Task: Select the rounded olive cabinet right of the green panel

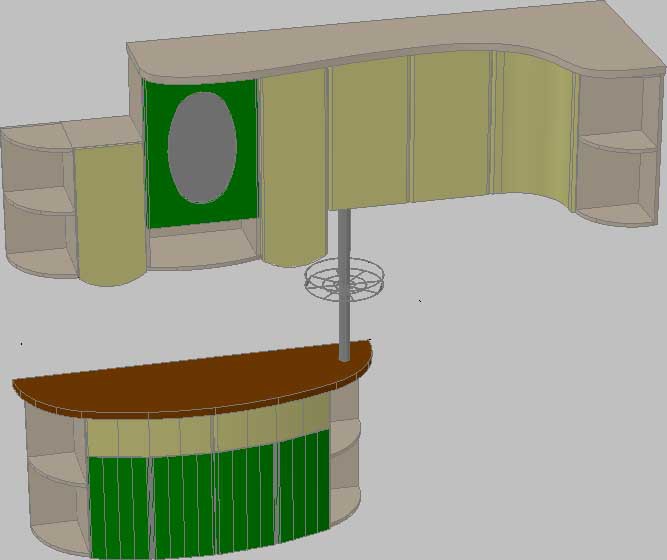Action: (x=294, y=168)
